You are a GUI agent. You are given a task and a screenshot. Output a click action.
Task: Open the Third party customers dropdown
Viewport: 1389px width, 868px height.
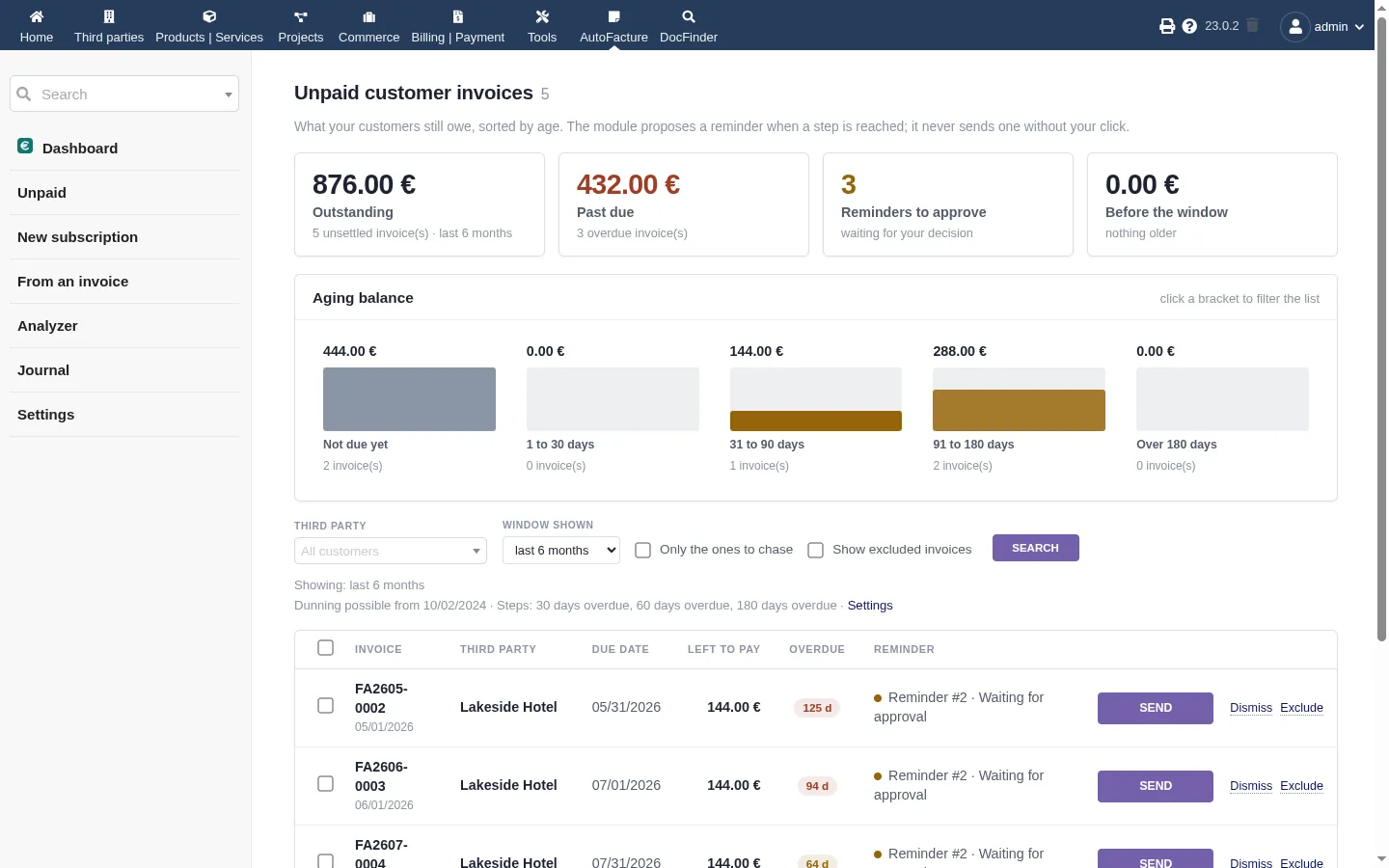391,551
